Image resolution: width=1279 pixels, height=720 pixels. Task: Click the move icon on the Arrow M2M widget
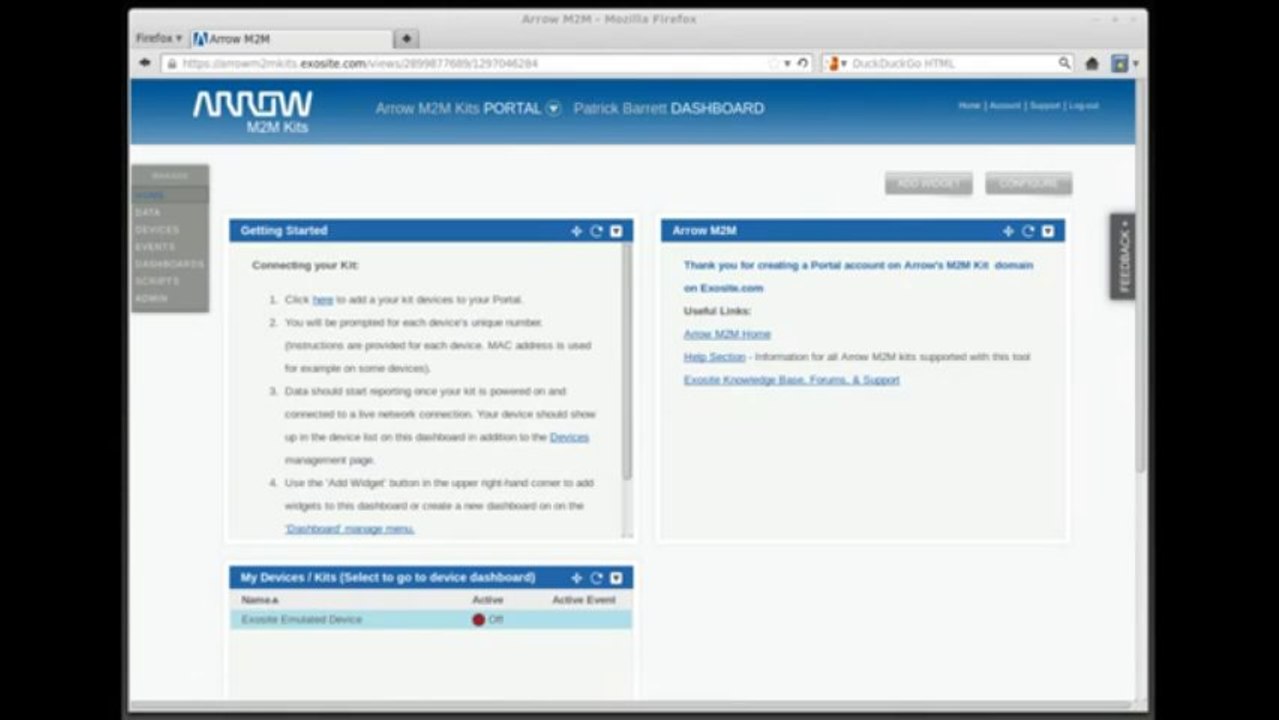coord(1008,231)
